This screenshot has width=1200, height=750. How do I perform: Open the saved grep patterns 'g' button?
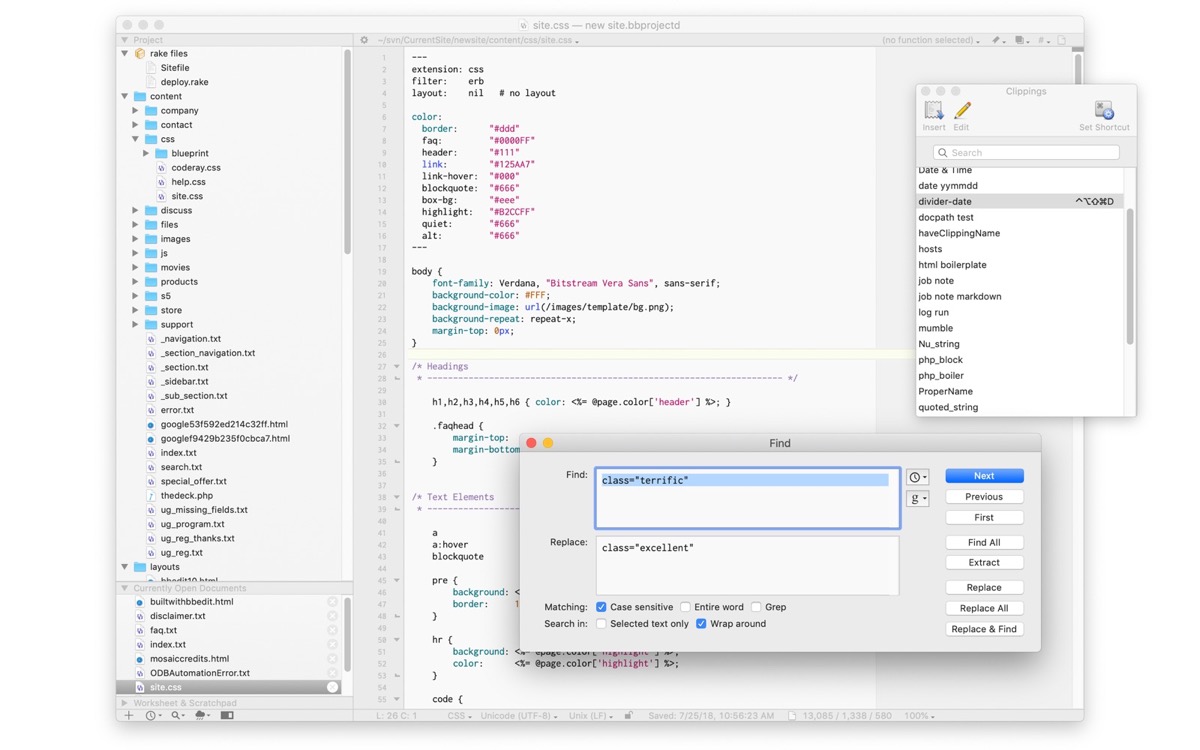coord(917,498)
